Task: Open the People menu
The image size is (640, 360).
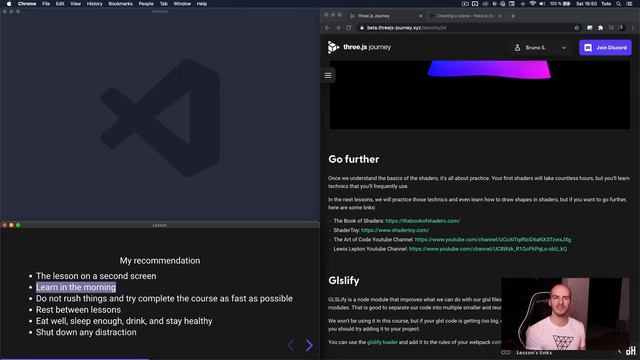Action: (x=146, y=4)
